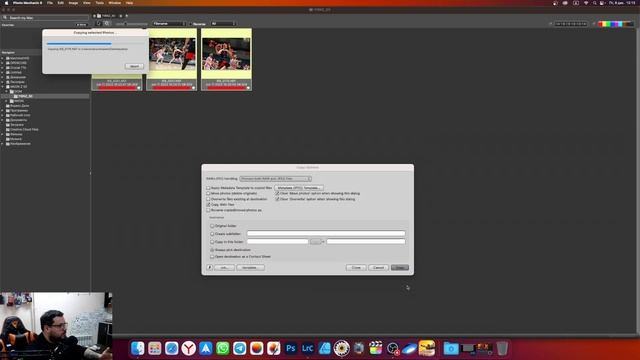Open the Filename sort dropdown

click(169, 24)
